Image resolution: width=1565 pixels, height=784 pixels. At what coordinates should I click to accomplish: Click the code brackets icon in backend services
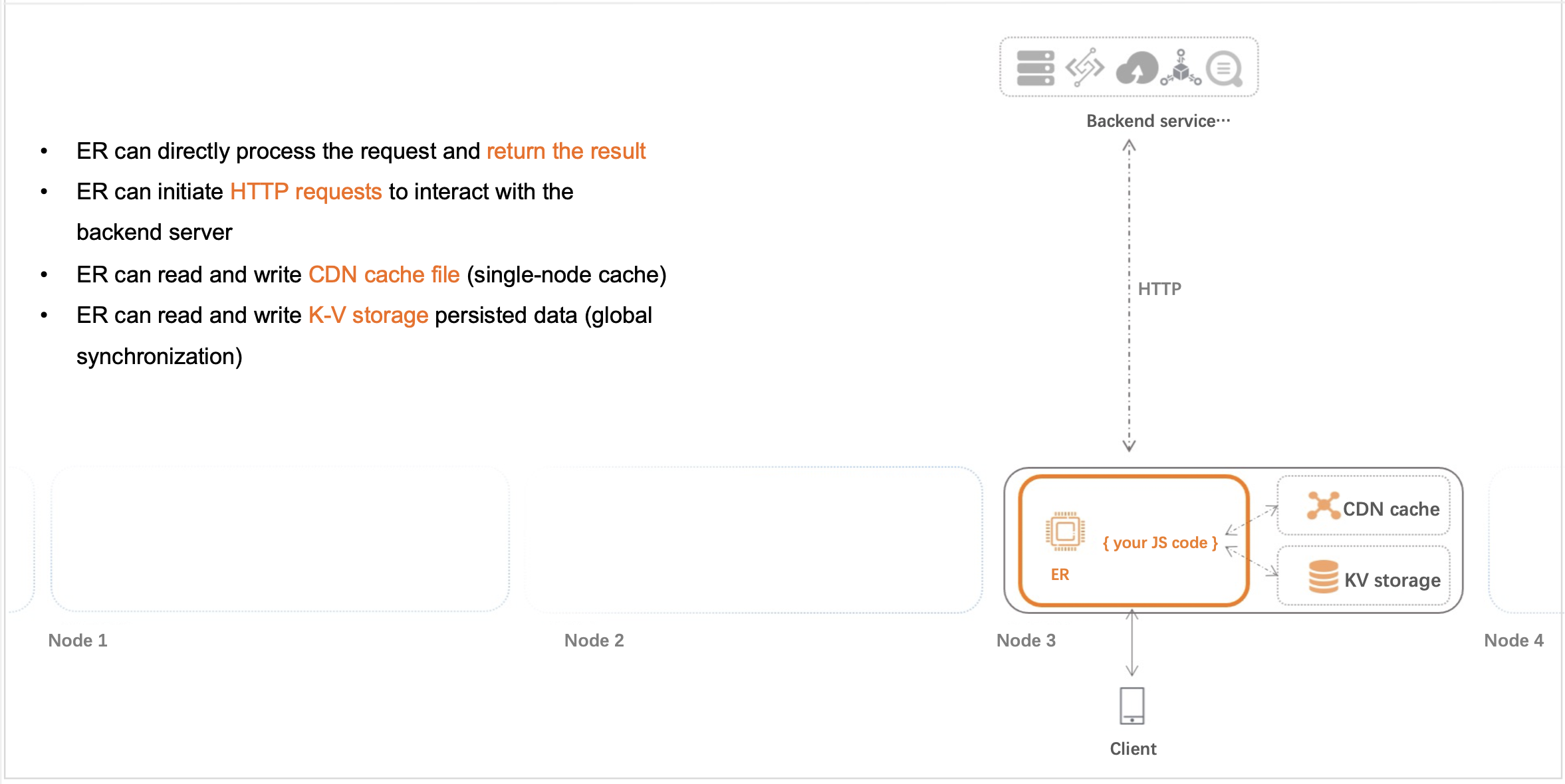[x=1084, y=68]
